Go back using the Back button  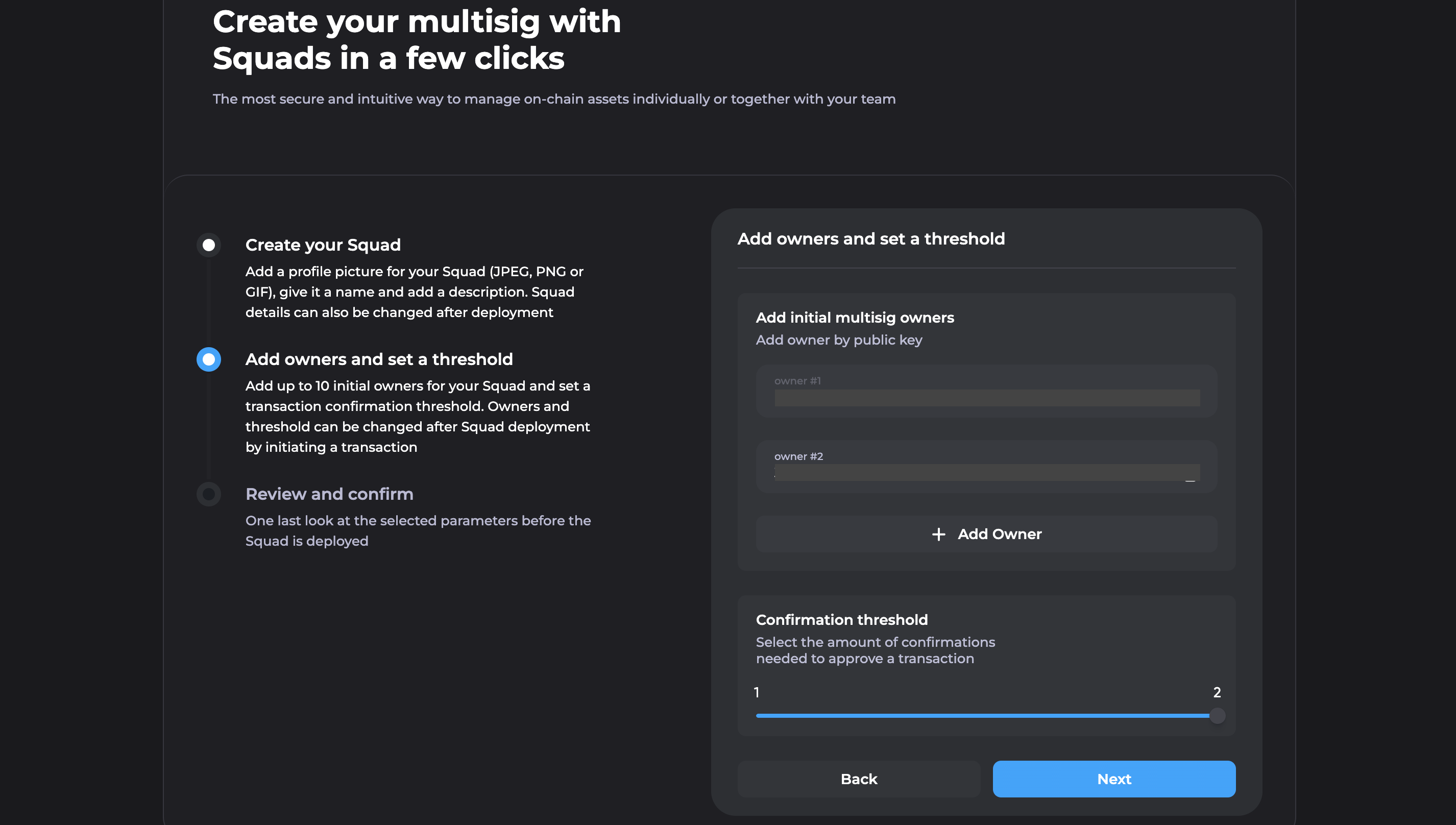pos(858,779)
